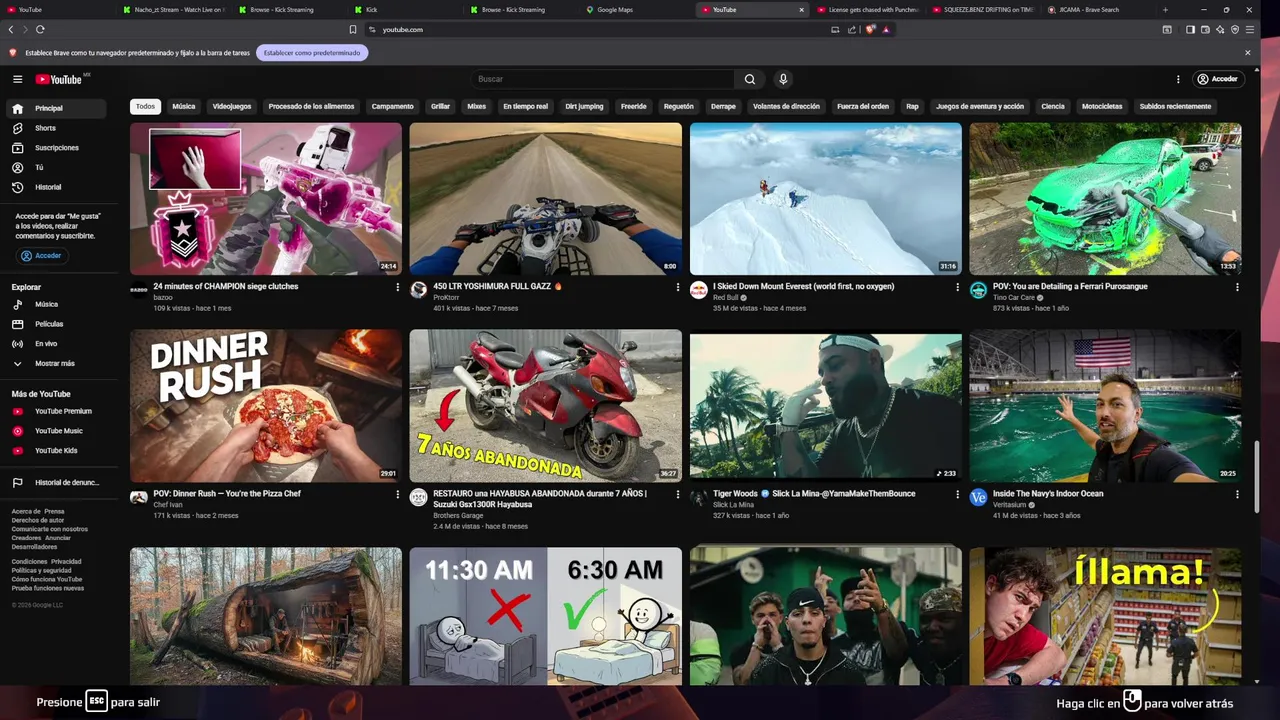Click the Acceder button in header
The height and width of the screenshot is (720, 1280).
coord(1217,79)
